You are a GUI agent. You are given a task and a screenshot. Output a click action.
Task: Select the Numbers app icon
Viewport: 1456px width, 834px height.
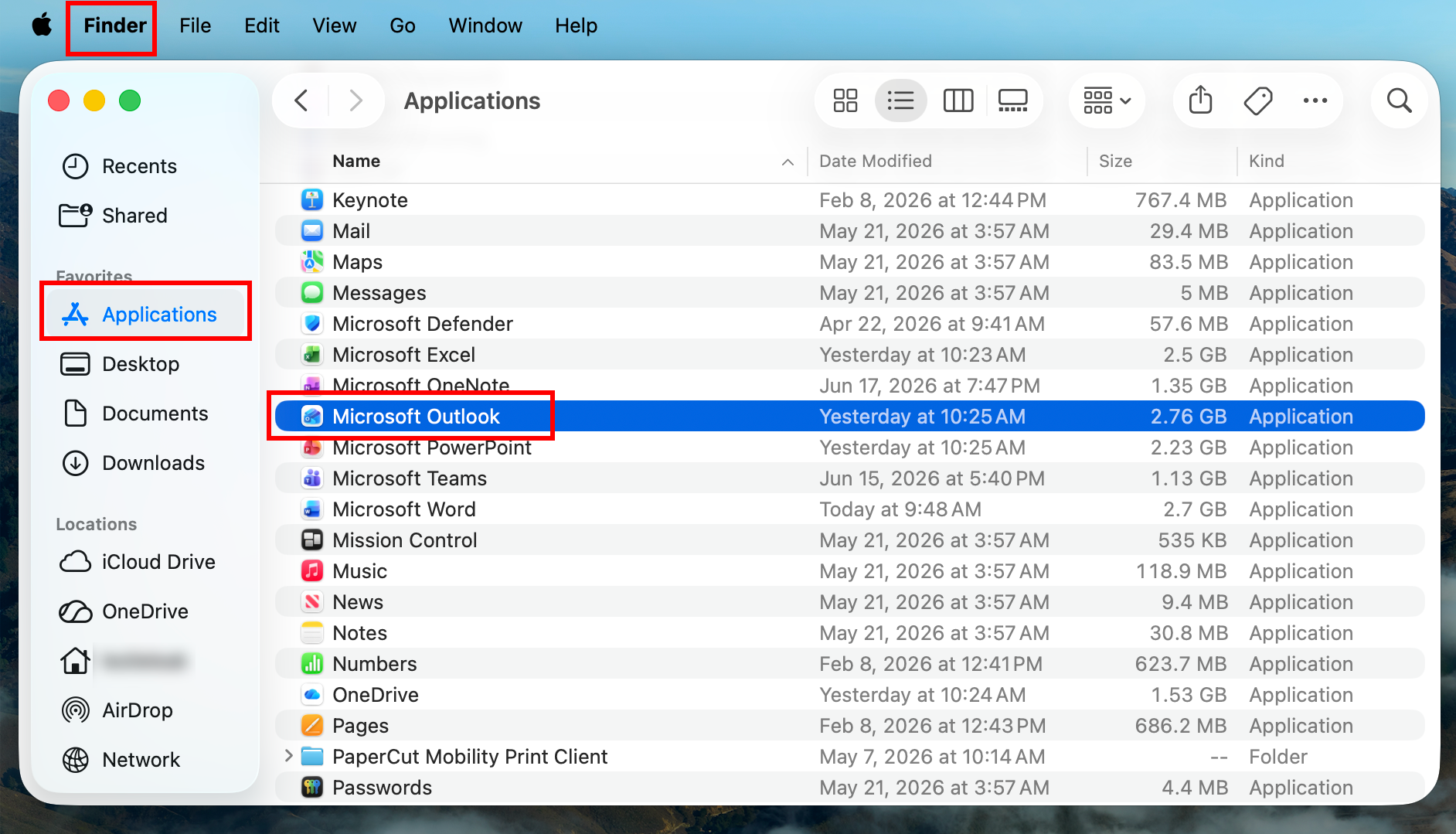311,663
